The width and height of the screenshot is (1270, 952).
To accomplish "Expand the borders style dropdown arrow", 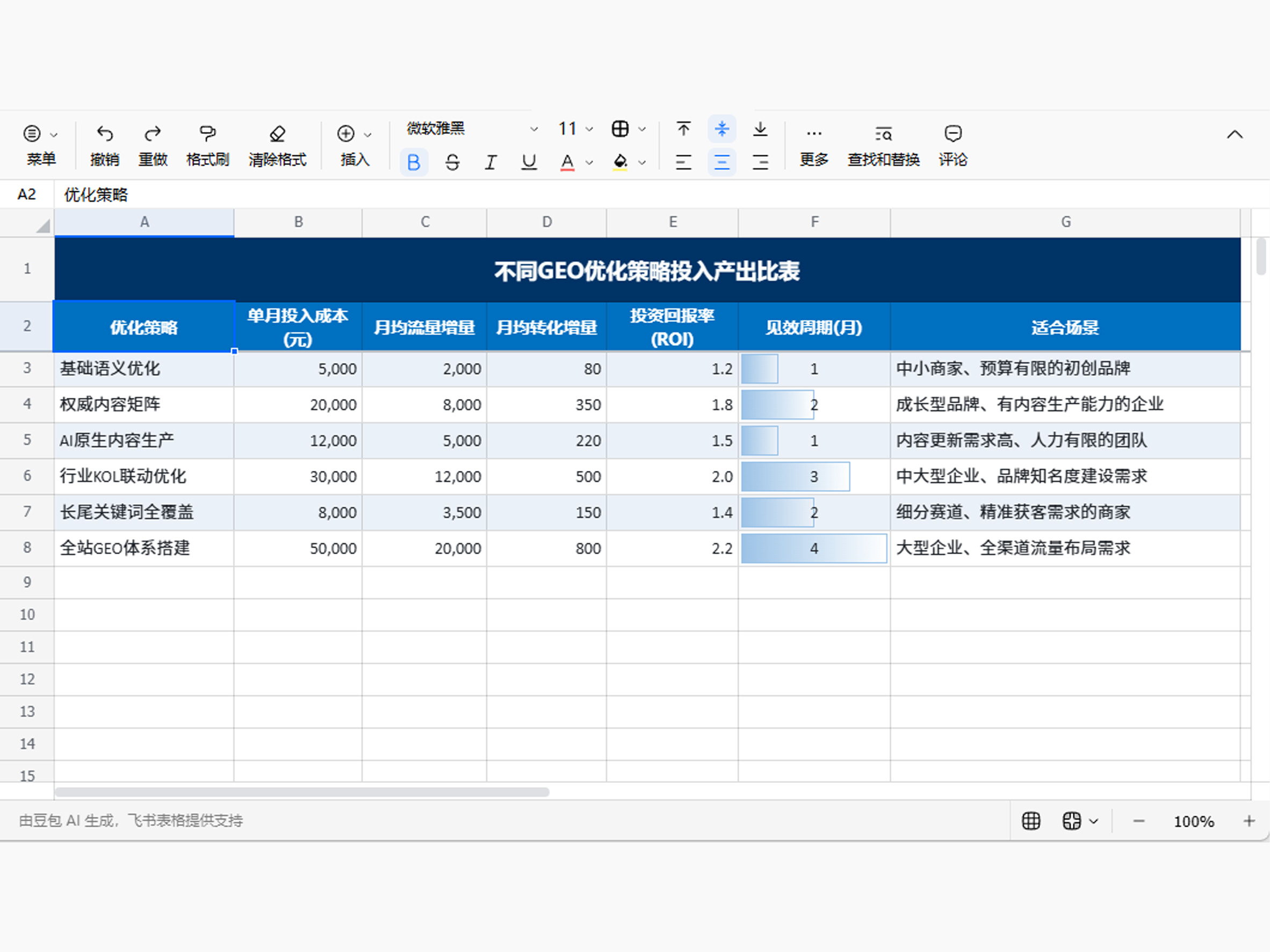I will tap(642, 129).
